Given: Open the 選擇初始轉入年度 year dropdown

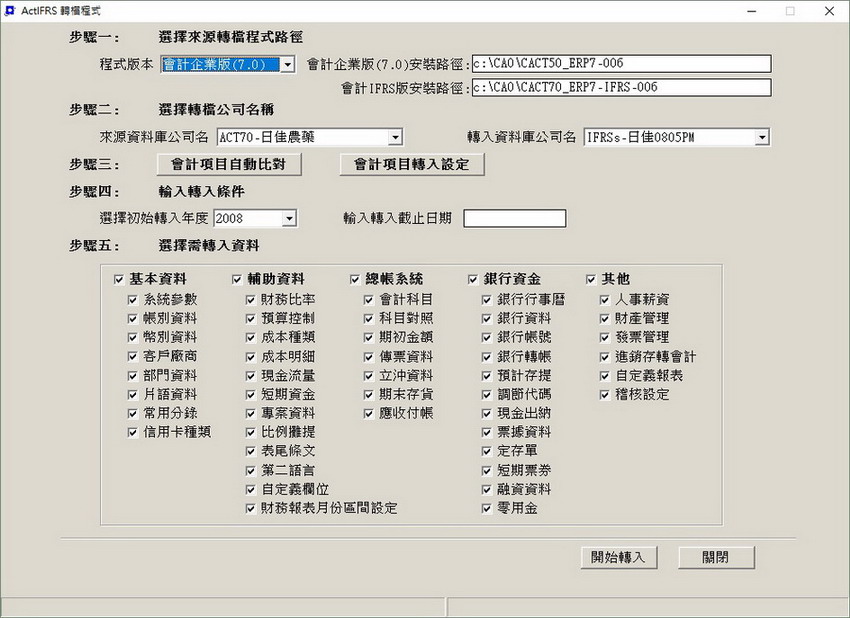Looking at the screenshot, I should click(x=289, y=218).
